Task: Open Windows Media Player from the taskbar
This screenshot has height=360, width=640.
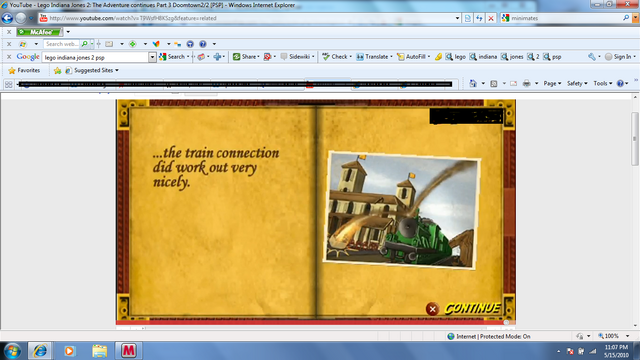Action: (69, 351)
